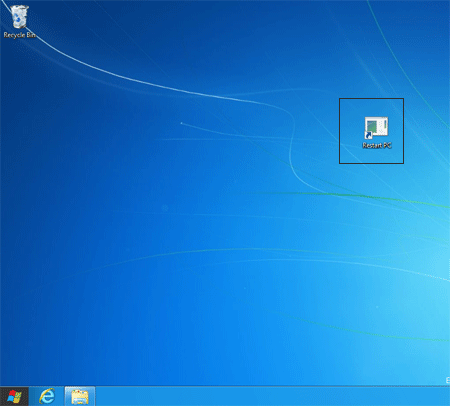Image resolution: width=450 pixels, height=406 pixels.
Task: Launch Internet Explorer from the taskbar
Action: pos(47,397)
